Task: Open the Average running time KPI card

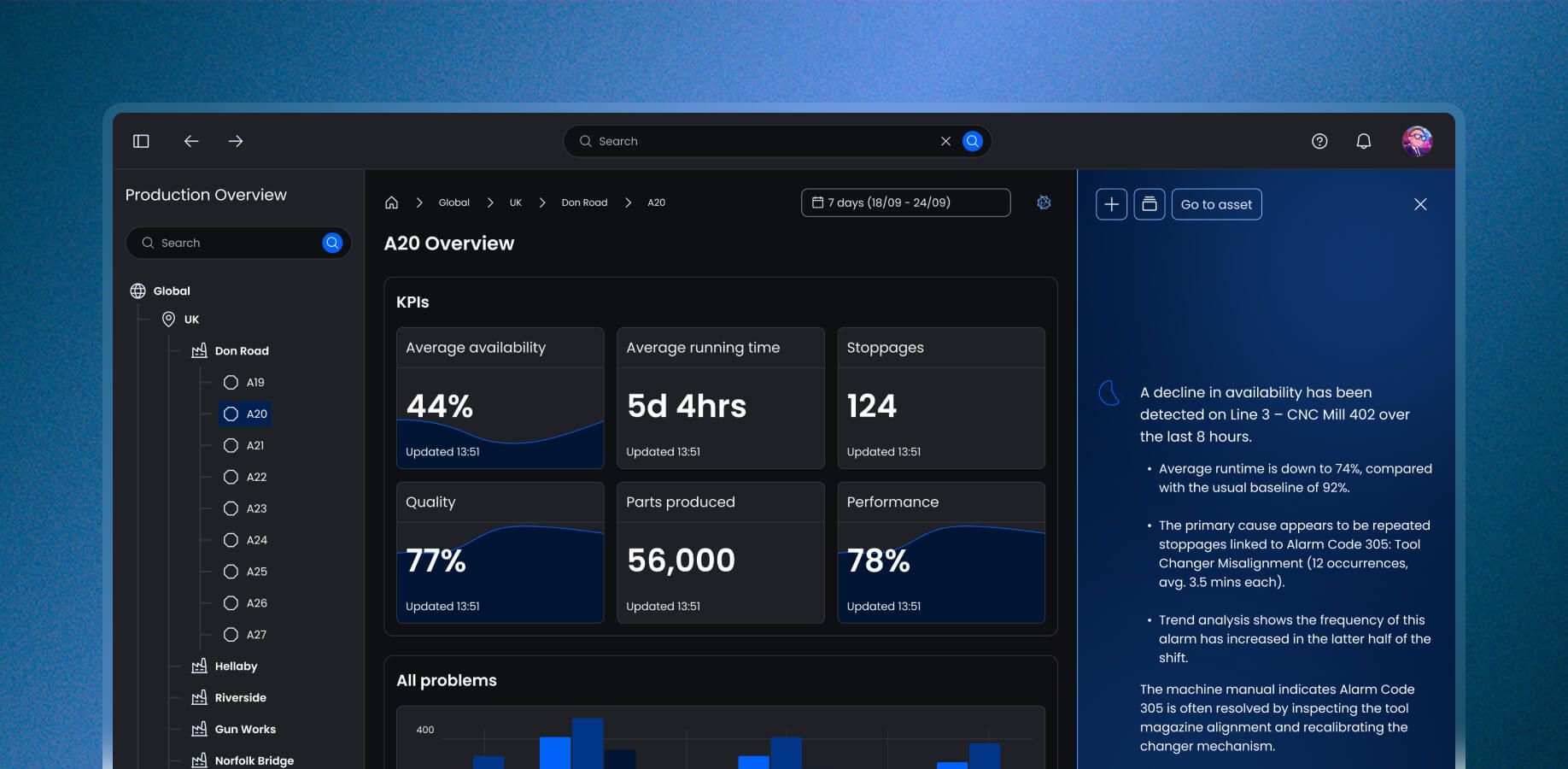Action: pyautogui.click(x=721, y=398)
